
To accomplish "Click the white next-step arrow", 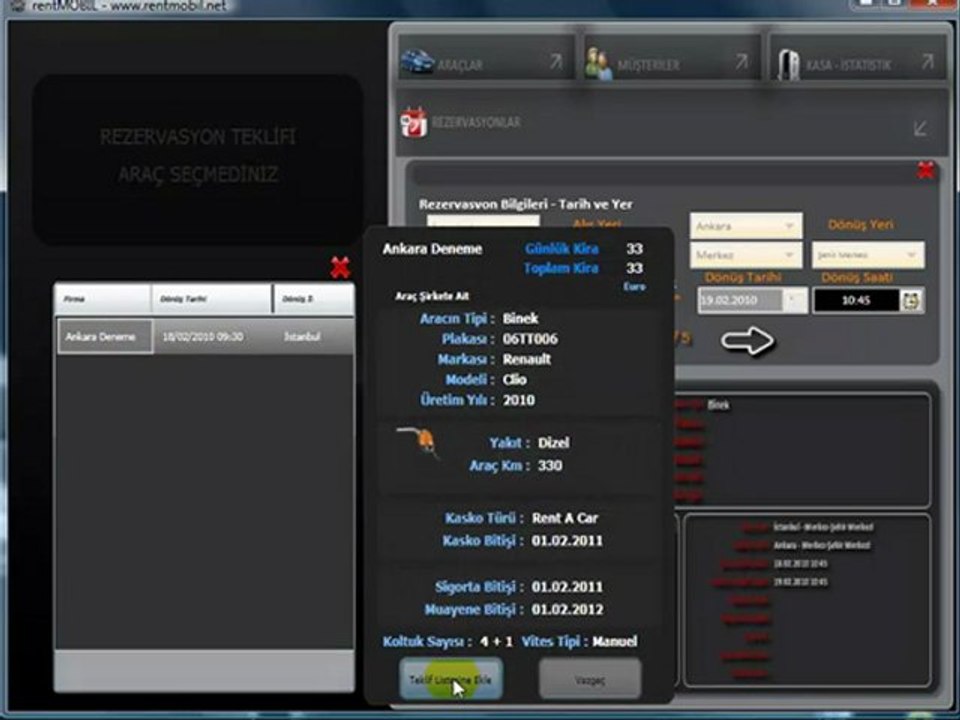I will 748,340.
